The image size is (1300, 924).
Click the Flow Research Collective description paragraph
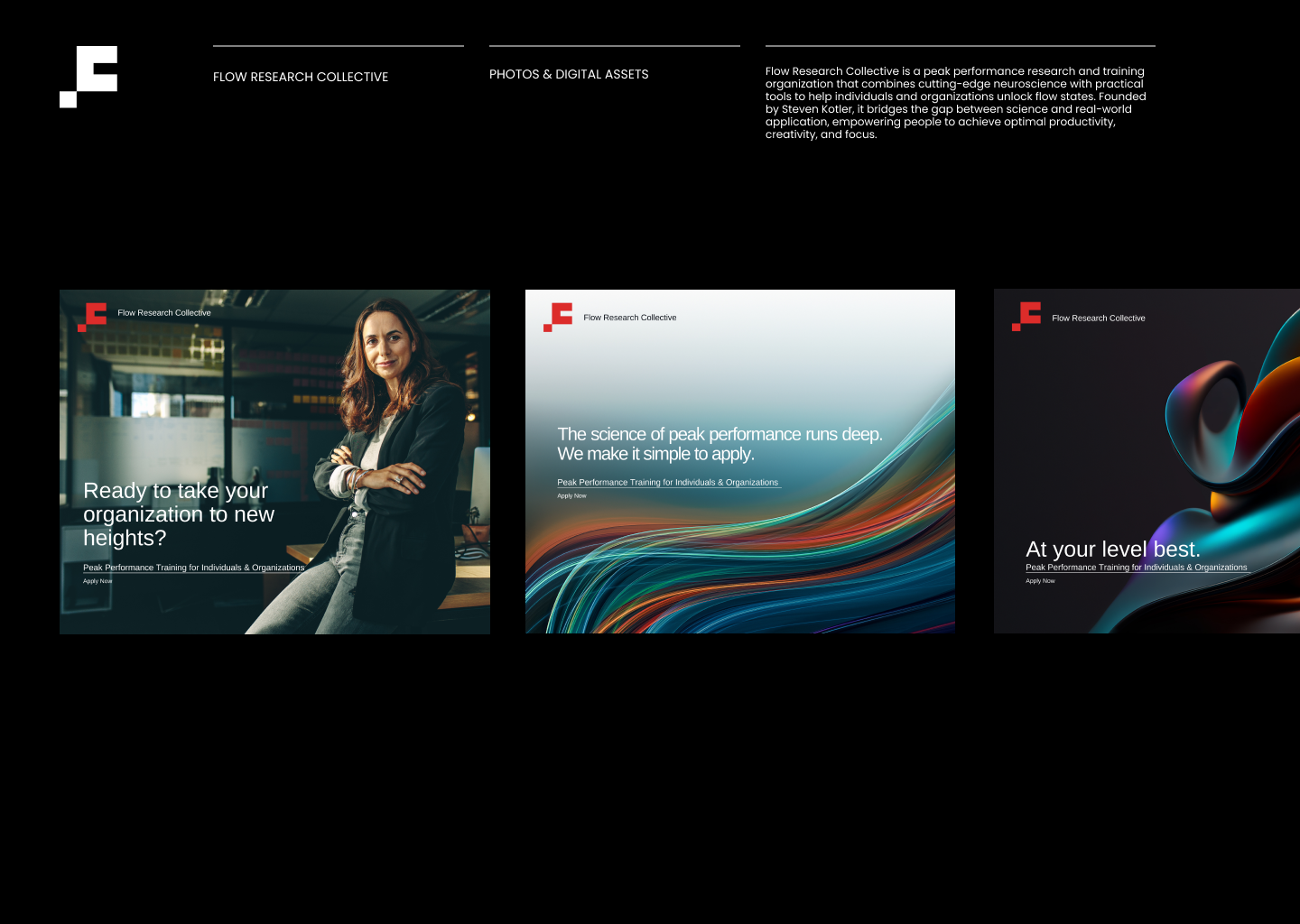[956, 103]
